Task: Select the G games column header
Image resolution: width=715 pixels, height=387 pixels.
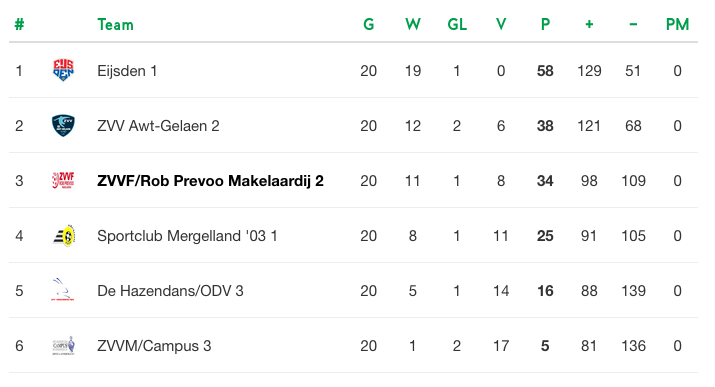Action: click(368, 25)
